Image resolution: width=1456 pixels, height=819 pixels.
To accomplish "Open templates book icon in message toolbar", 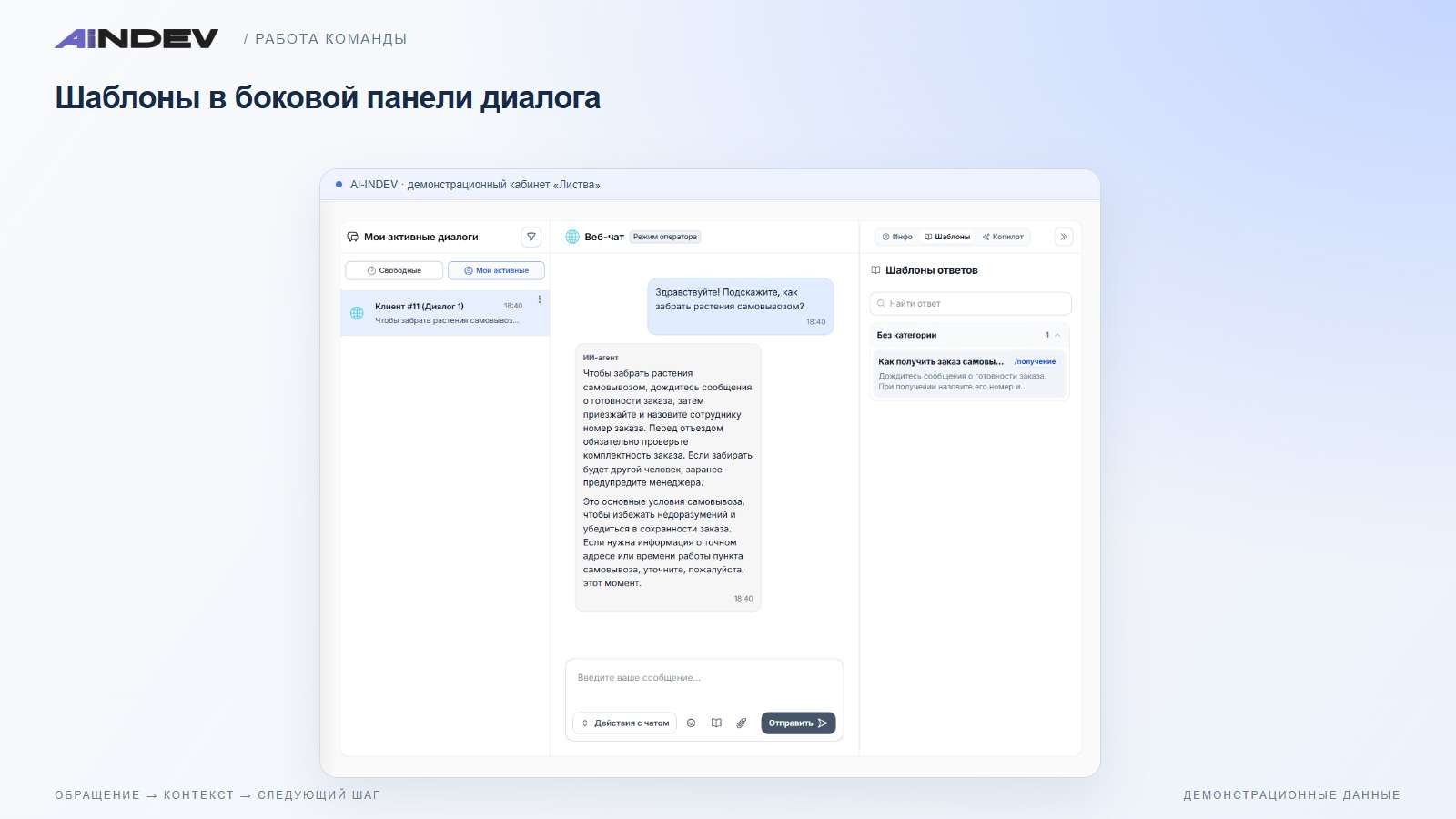I will click(x=716, y=723).
